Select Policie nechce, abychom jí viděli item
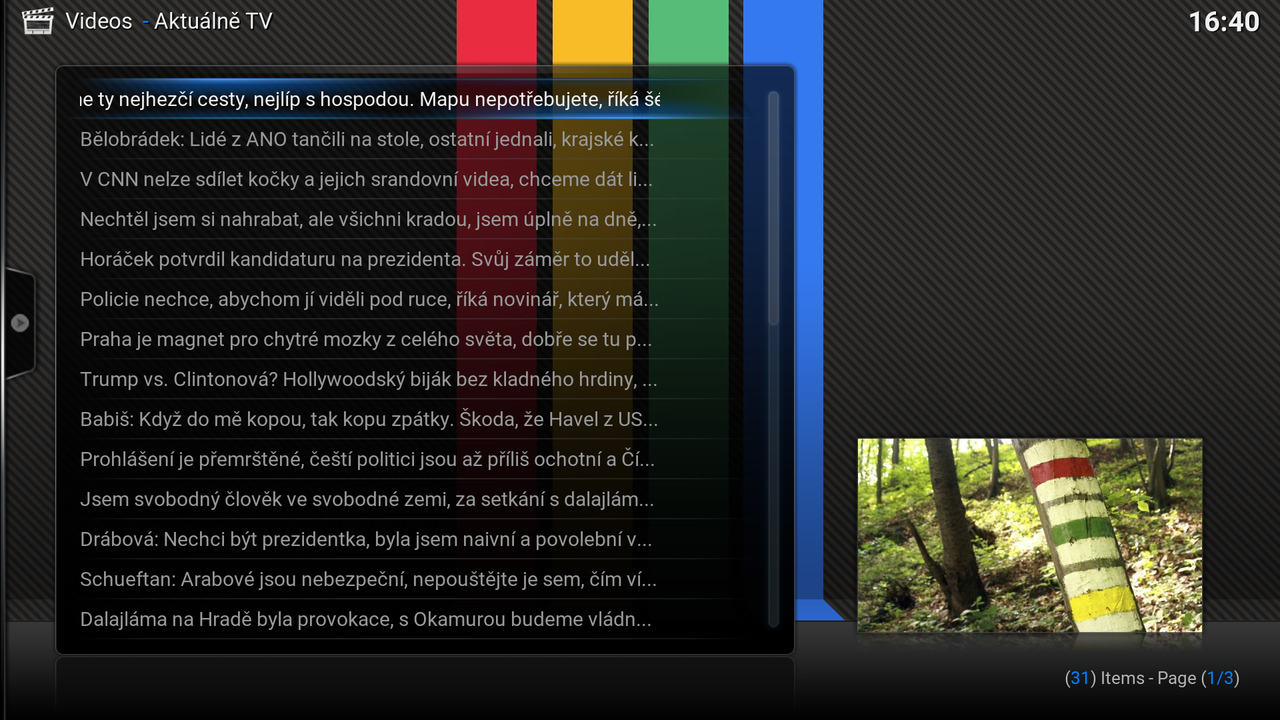 pyautogui.click(x=366, y=300)
